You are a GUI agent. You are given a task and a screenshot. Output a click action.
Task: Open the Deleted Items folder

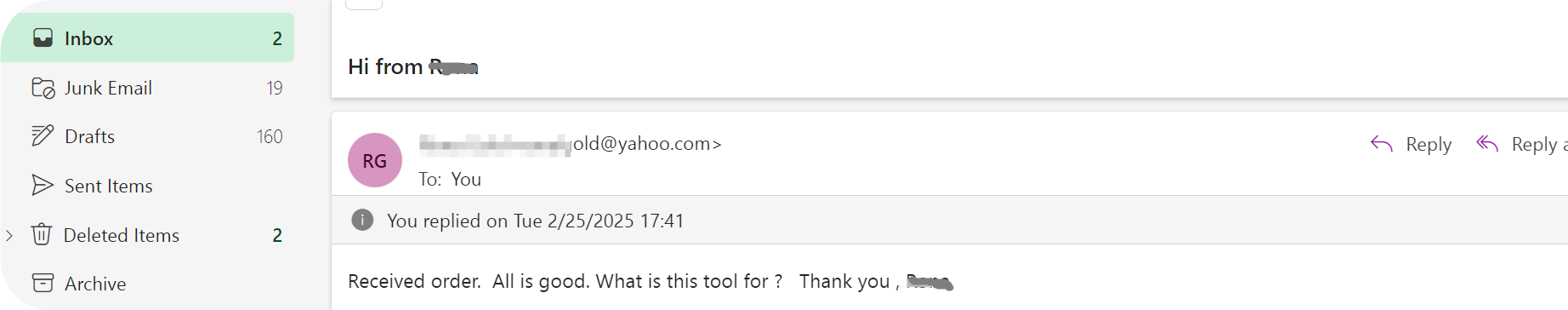[147, 235]
